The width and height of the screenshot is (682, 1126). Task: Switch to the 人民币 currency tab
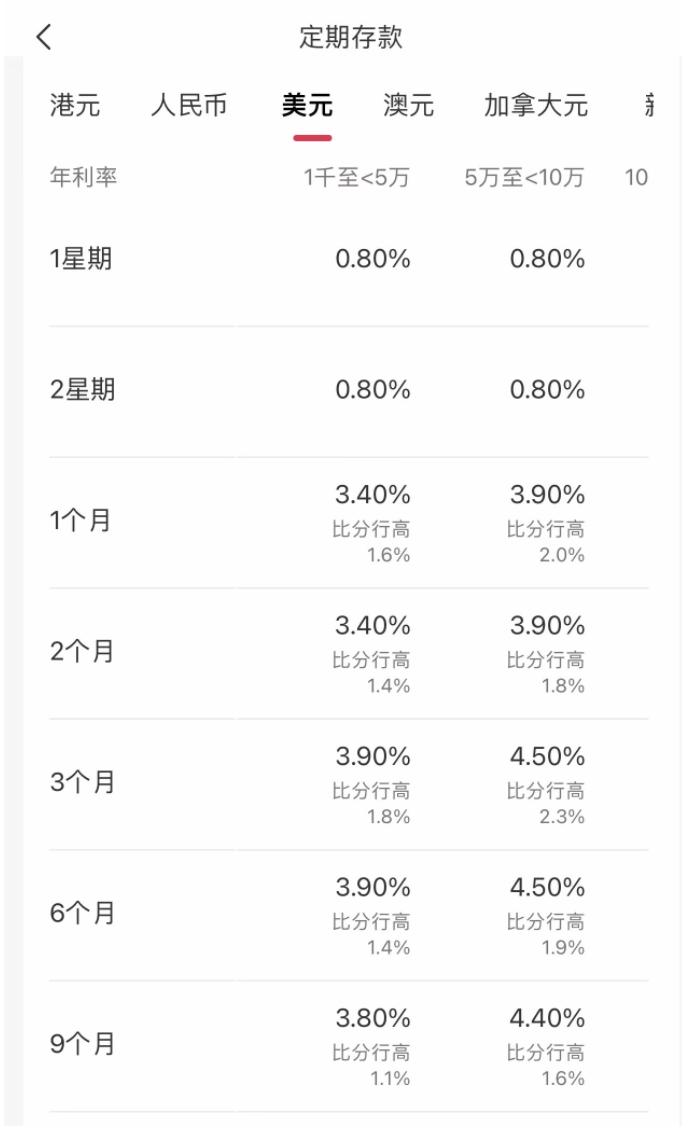190,105
